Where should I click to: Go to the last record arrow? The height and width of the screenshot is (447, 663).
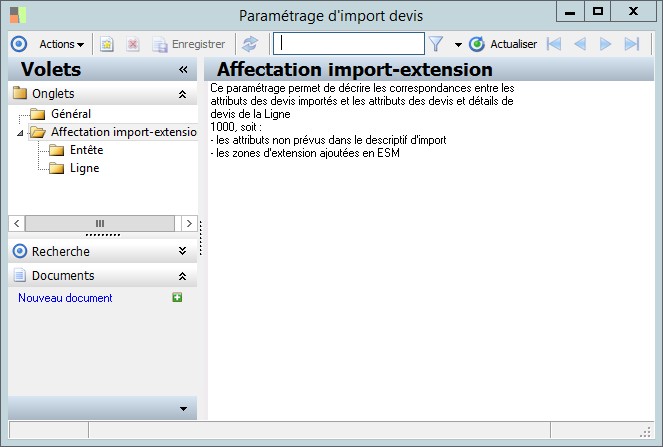point(632,44)
